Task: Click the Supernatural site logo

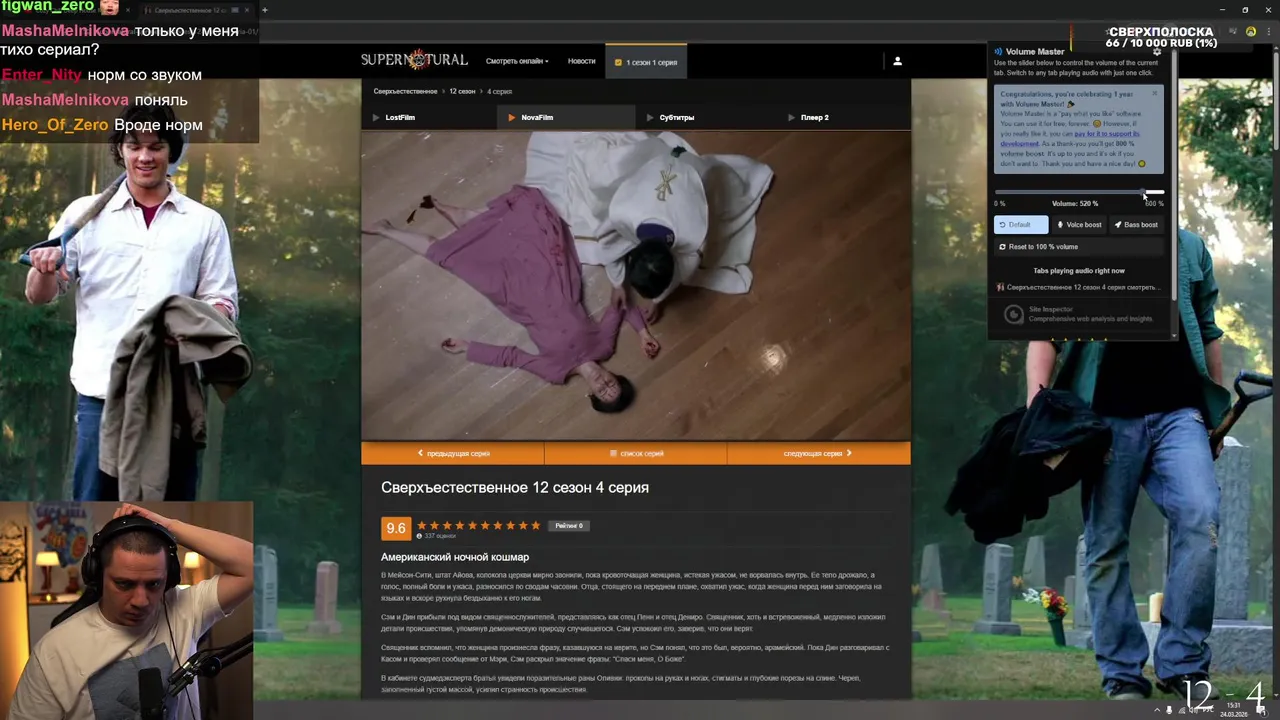Action: [x=414, y=61]
